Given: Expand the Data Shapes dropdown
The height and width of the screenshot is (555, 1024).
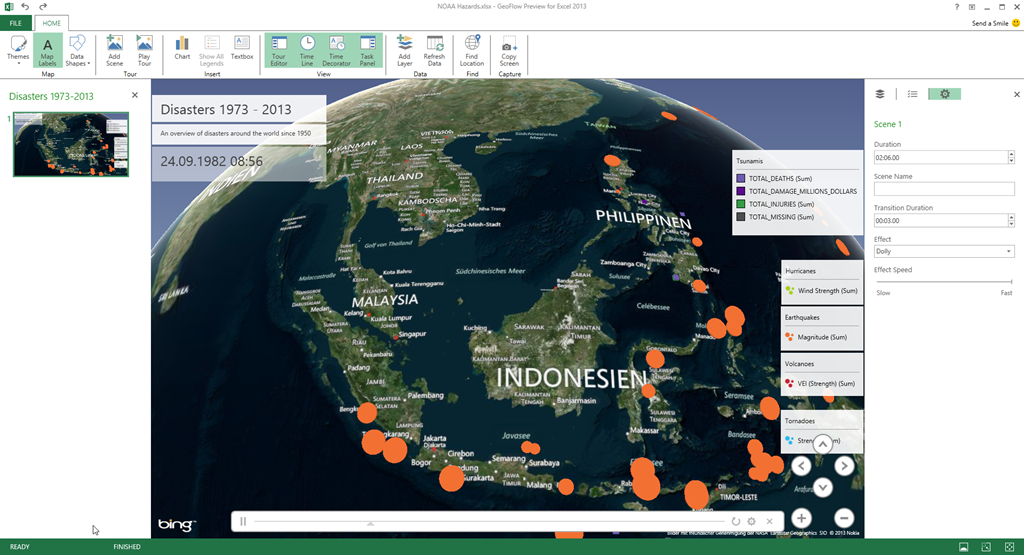Looking at the screenshot, I should click(x=76, y=50).
